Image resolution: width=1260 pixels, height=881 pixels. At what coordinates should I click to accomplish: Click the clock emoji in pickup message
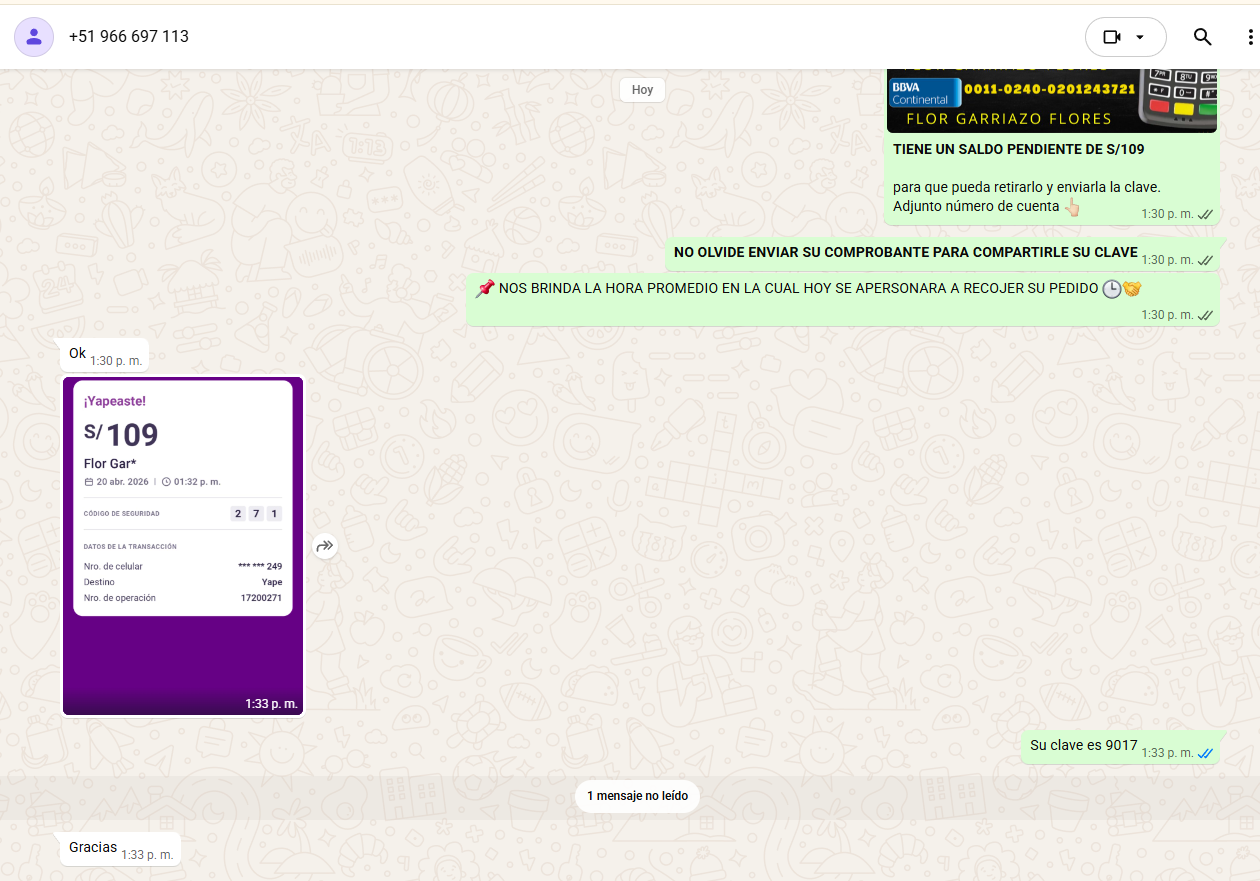point(1111,289)
